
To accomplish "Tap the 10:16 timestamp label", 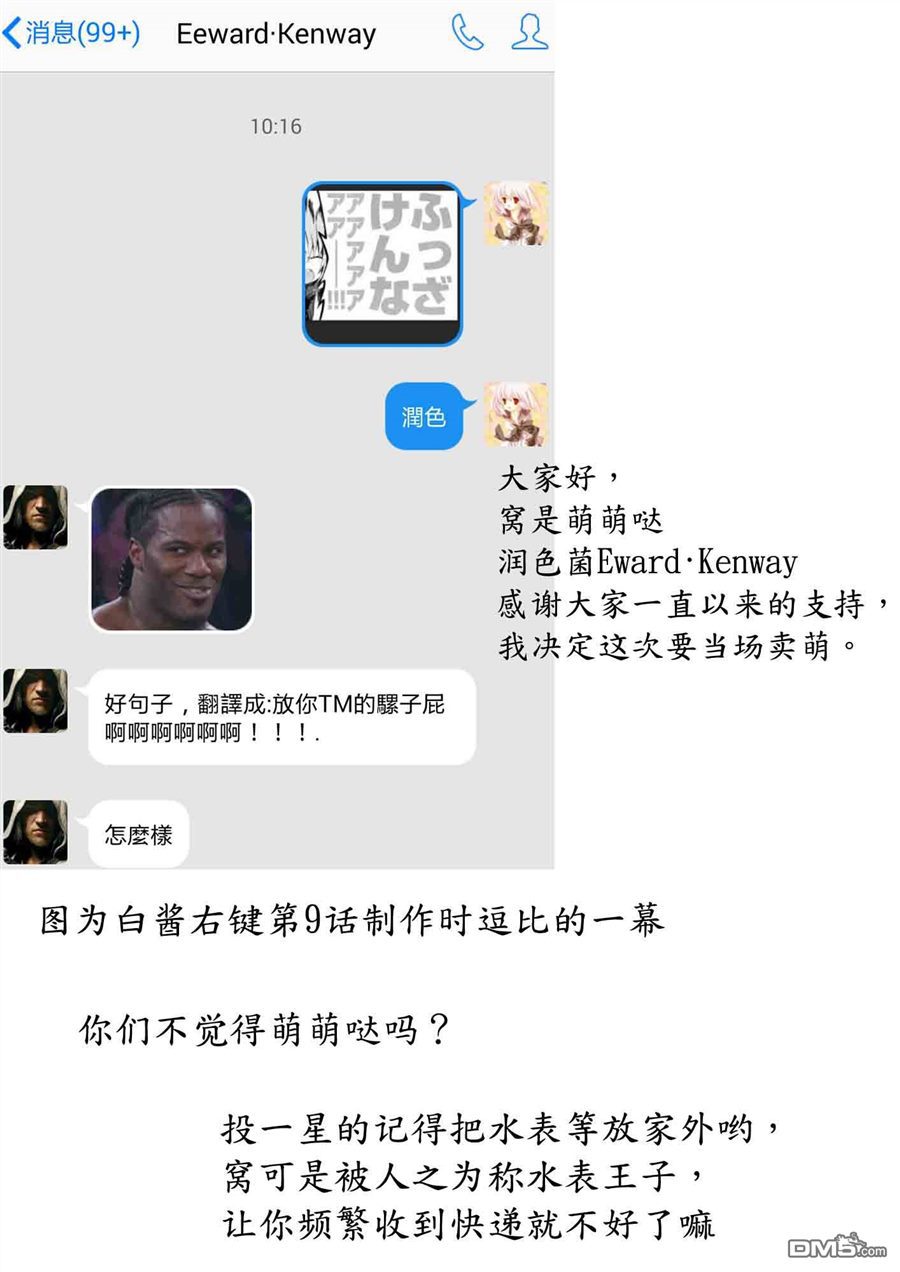I will coord(276,127).
